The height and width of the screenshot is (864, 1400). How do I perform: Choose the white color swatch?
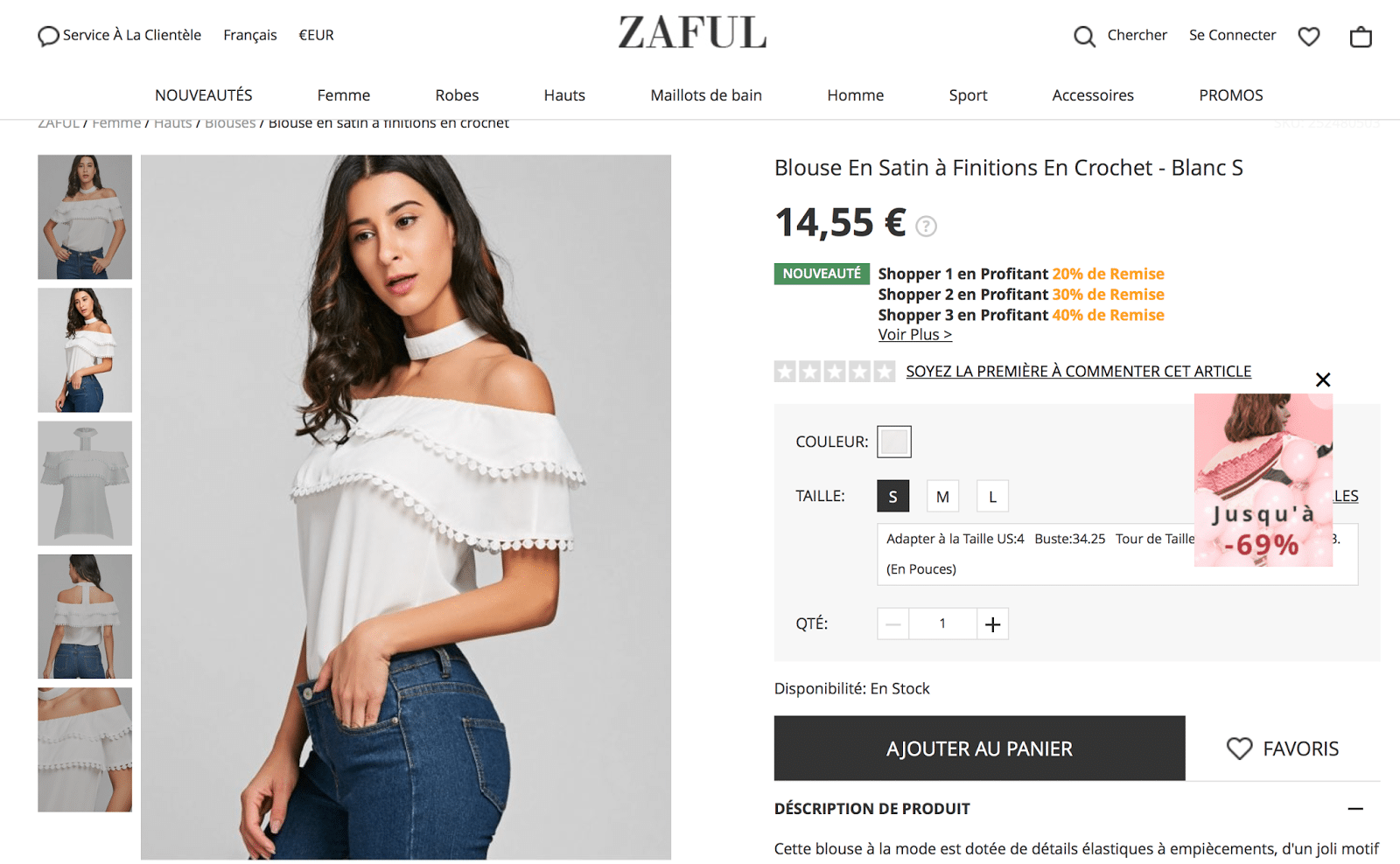pyautogui.click(x=894, y=442)
